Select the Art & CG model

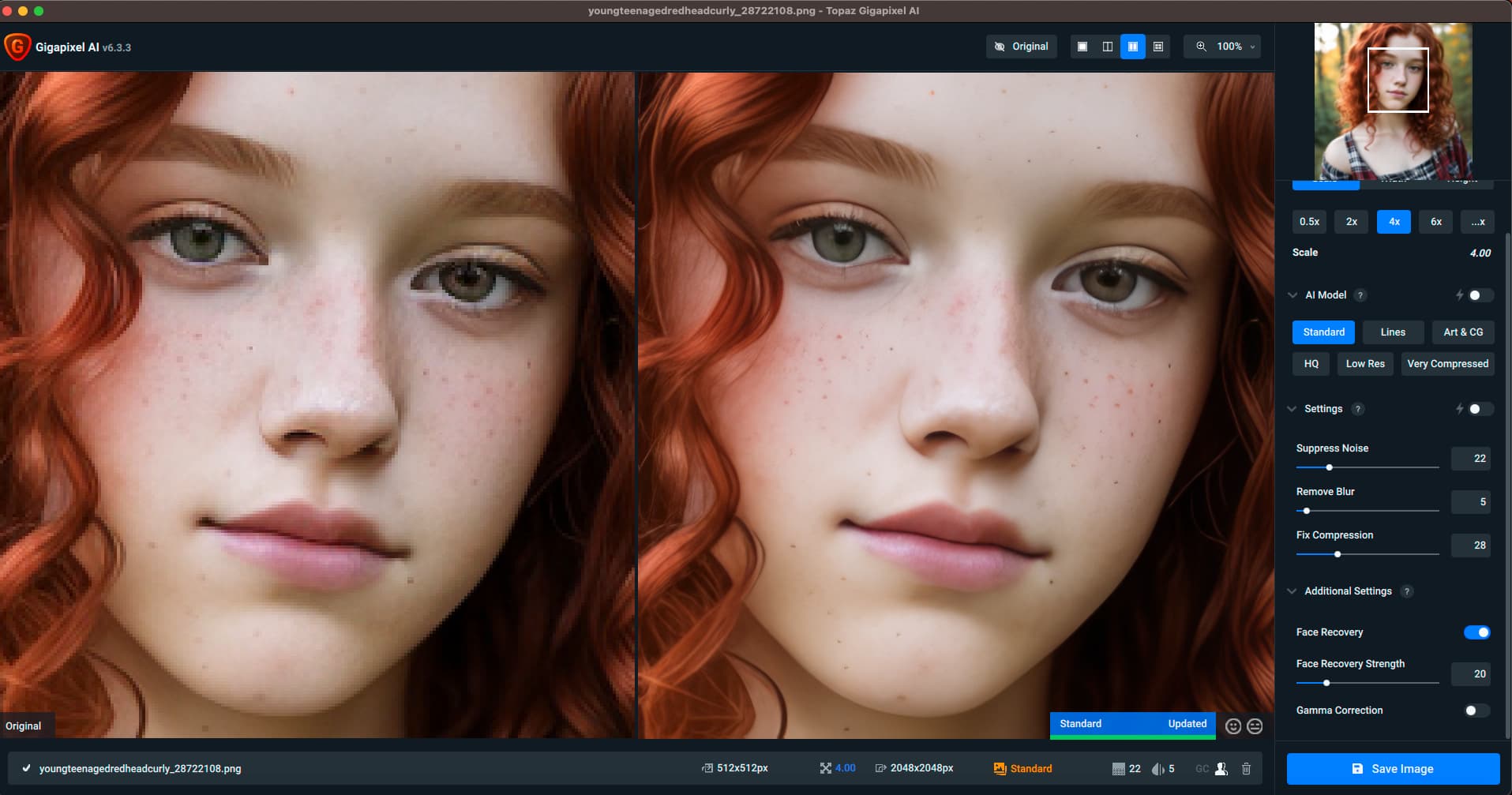(x=1463, y=332)
